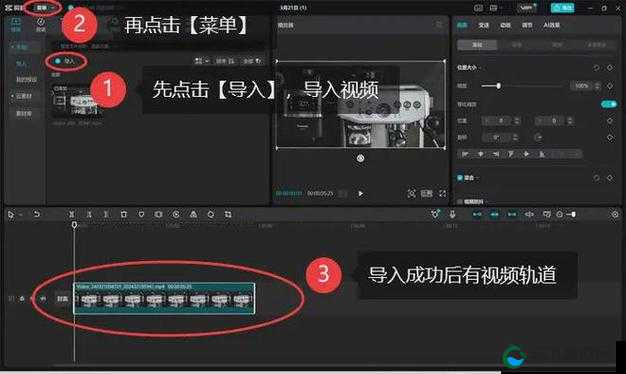Switch to the 变速 speed tab
The height and width of the screenshot is (374, 626).
point(483,25)
